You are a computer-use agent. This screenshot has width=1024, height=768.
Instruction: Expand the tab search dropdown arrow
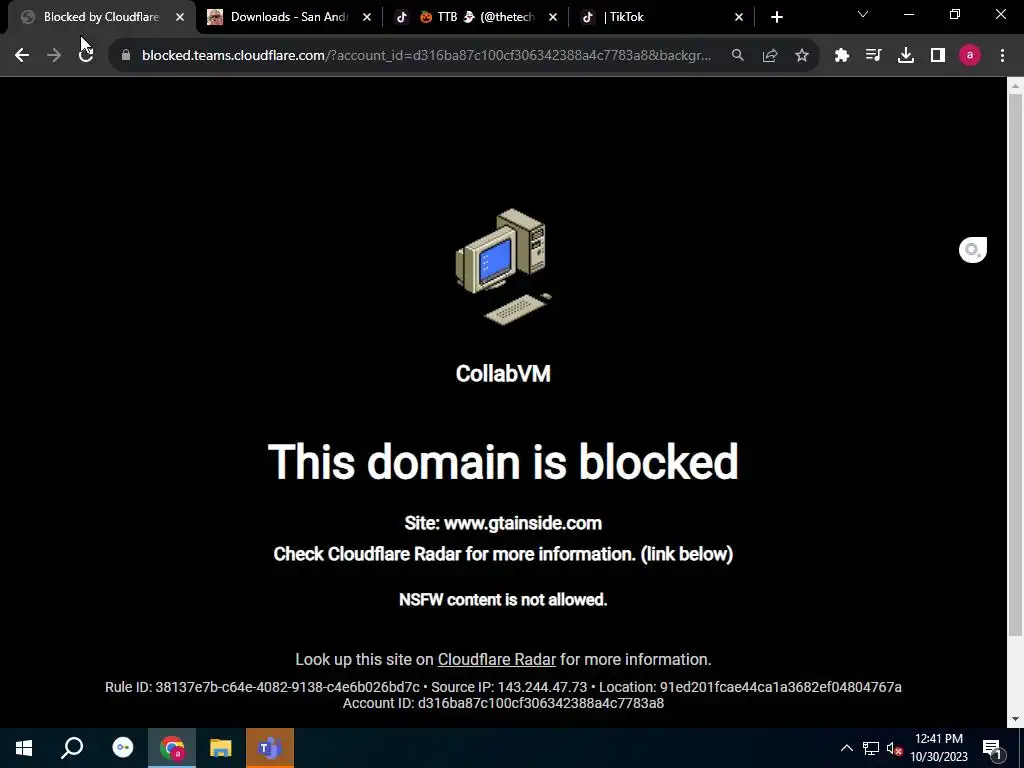click(x=863, y=14)
